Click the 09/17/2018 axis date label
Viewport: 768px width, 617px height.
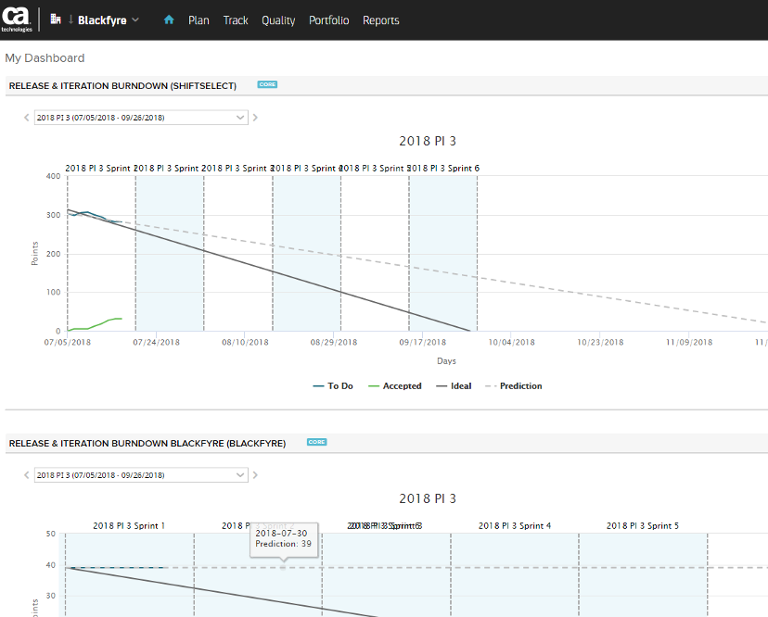(423, 342)
